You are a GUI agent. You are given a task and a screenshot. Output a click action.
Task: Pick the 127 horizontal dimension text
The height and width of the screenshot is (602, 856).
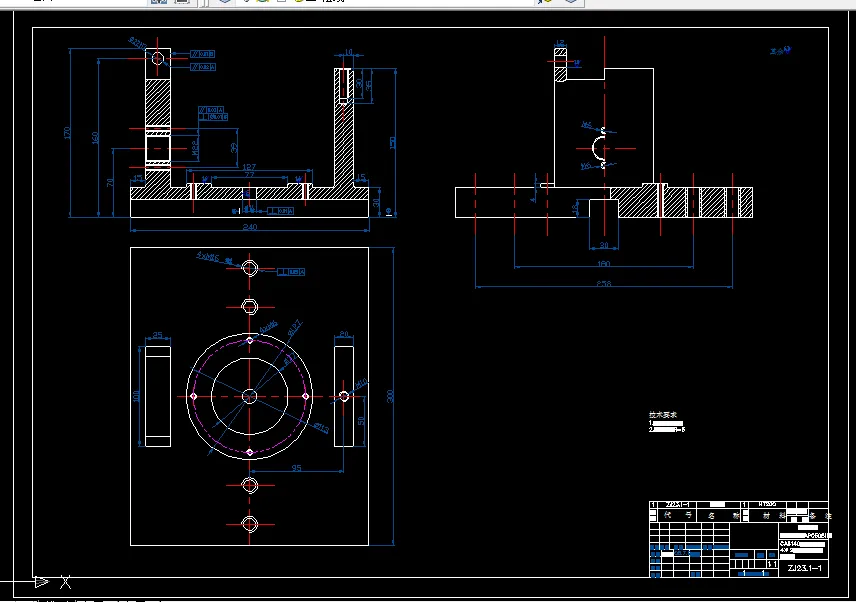click(x=249, y=167)
